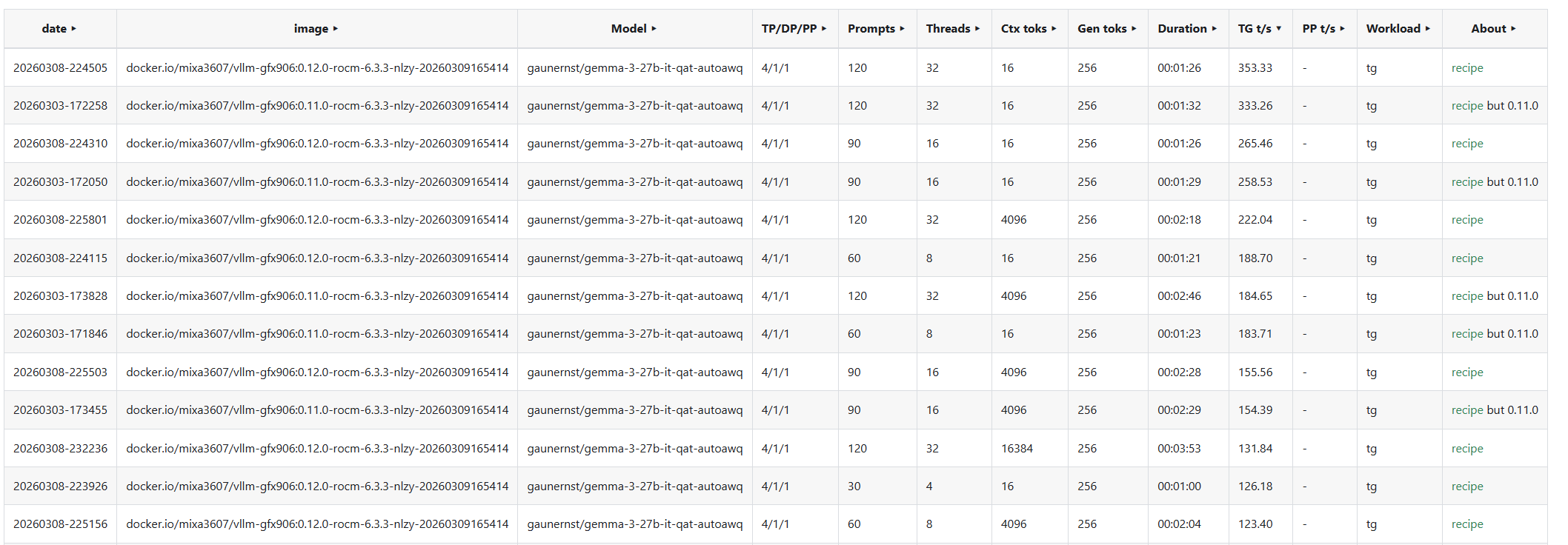Click the sort arrow next to date header
This screenshot has height=545, width=1568.
coord(74,29)
